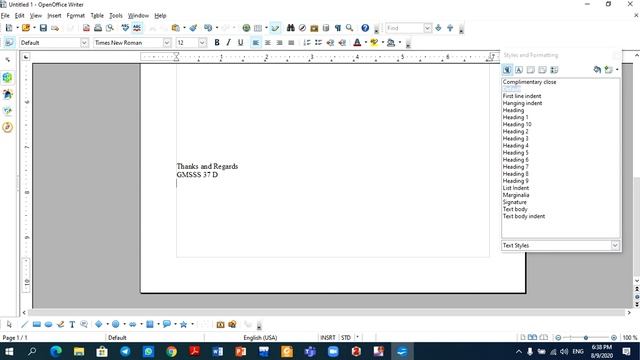Click the zoom slider handle in status bar
This screenshot has height=360, width=640.
[x=586, y=338]
